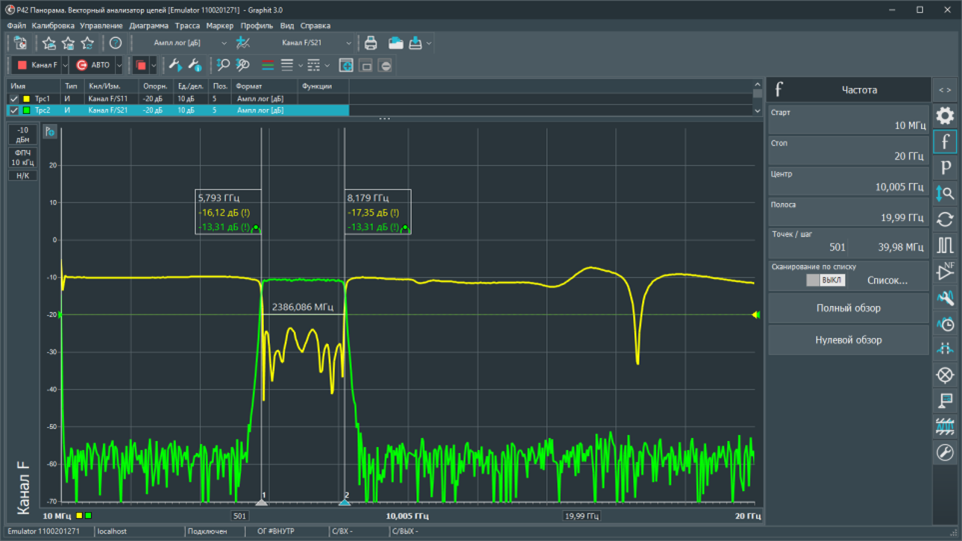Open the Frequency (f) sidebar panel
The width and height of the screenshot is (962, 541).
(x=945, y=142)
